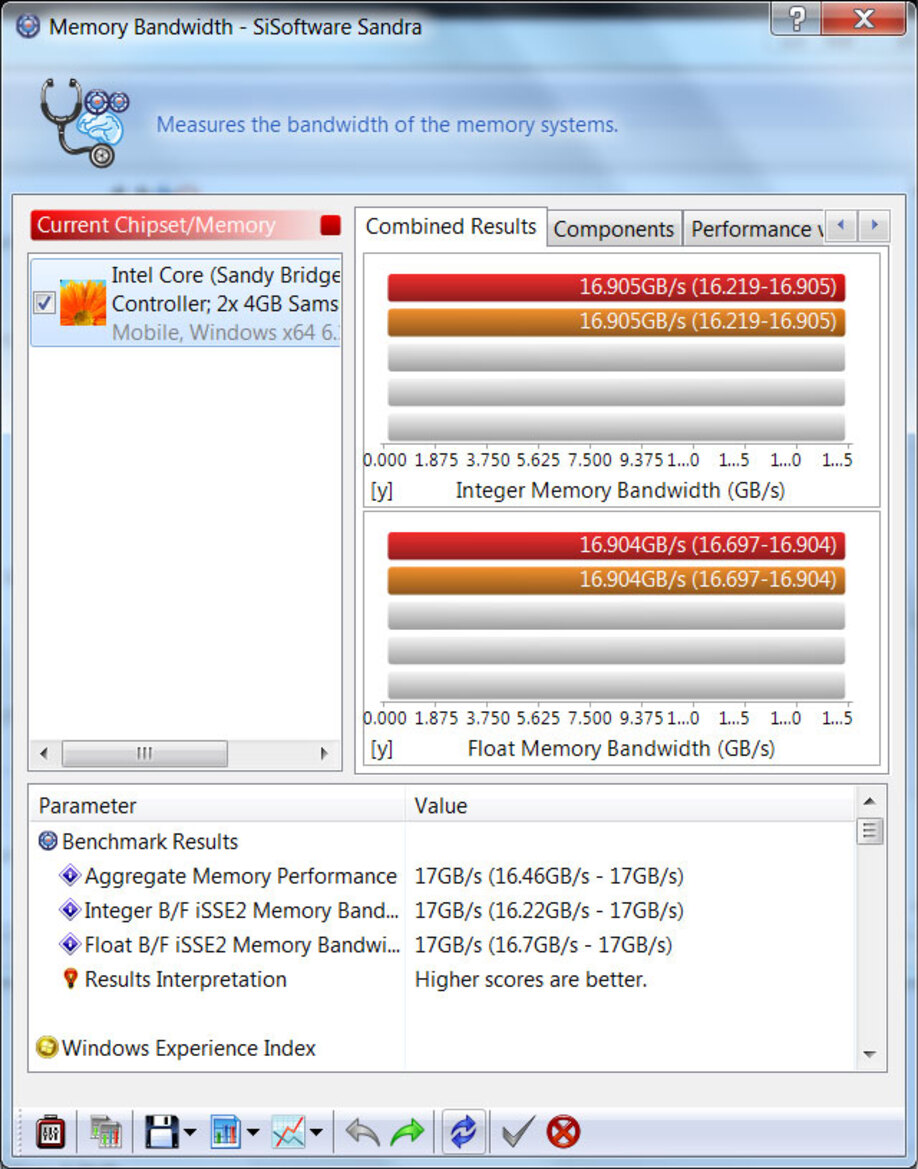Screen dimensions: 918x1169
Task: Open the Performance tab
Action: pos(753,229)
